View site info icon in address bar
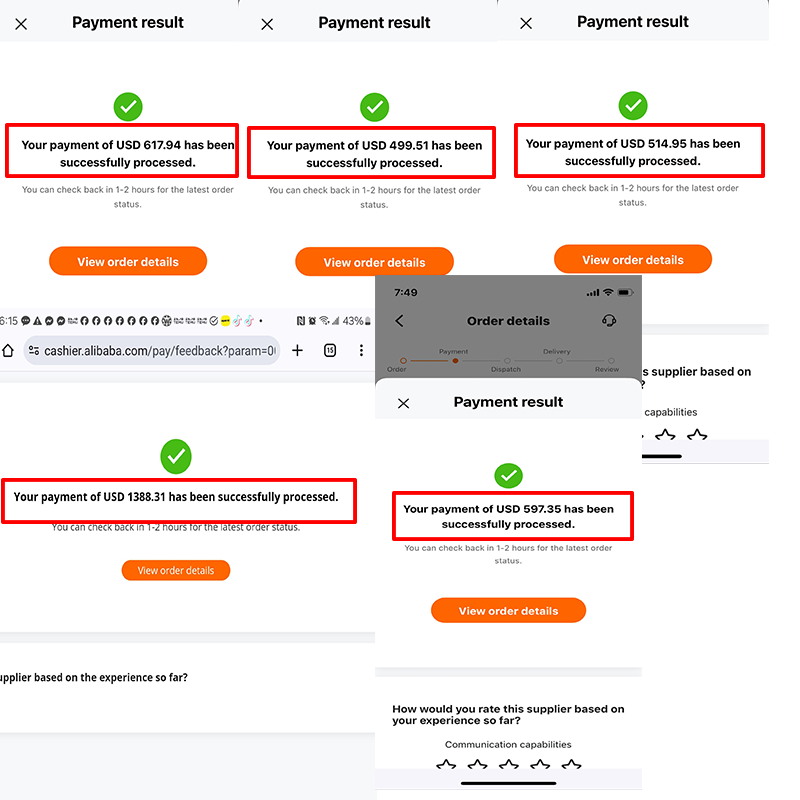800x800 pixels. pos(34,351)
